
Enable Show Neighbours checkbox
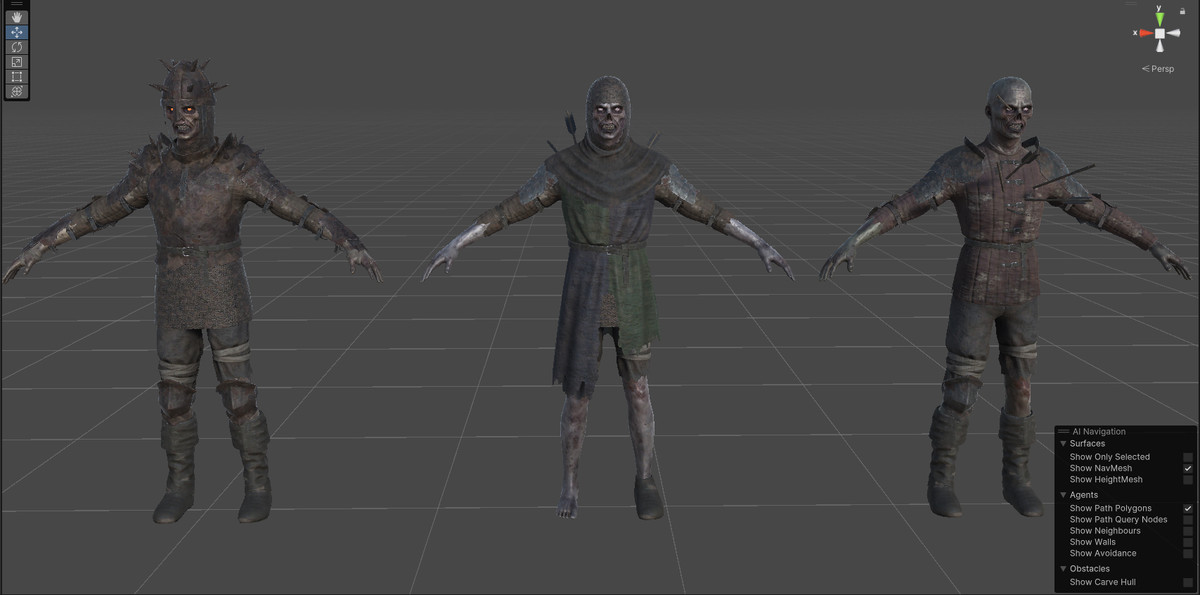tap(1188, 531)
